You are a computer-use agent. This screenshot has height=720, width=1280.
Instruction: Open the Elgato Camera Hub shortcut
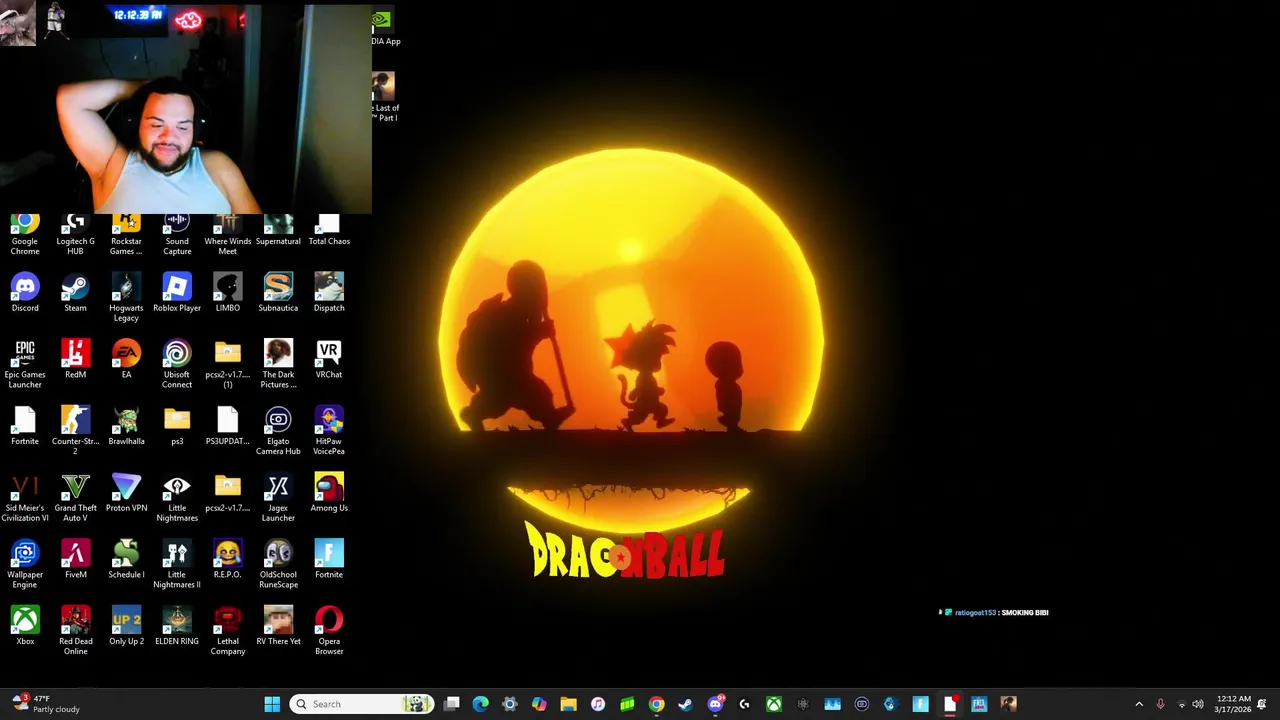click(278, 431)
